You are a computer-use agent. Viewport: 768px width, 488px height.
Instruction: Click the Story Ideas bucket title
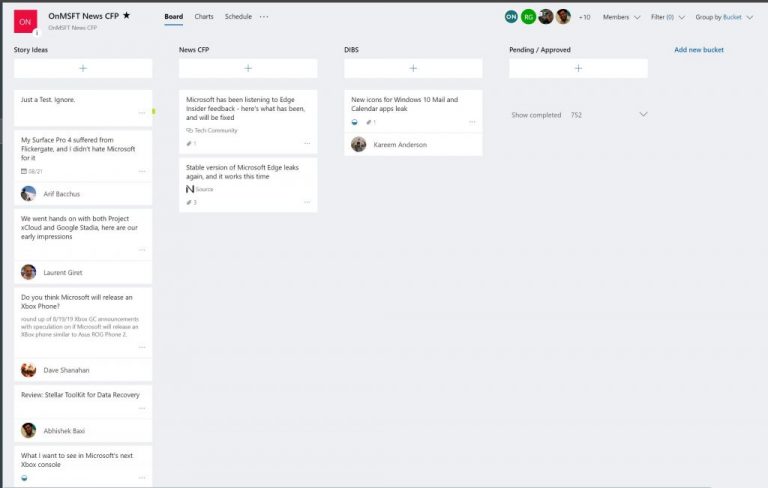[x=31, y=49]
